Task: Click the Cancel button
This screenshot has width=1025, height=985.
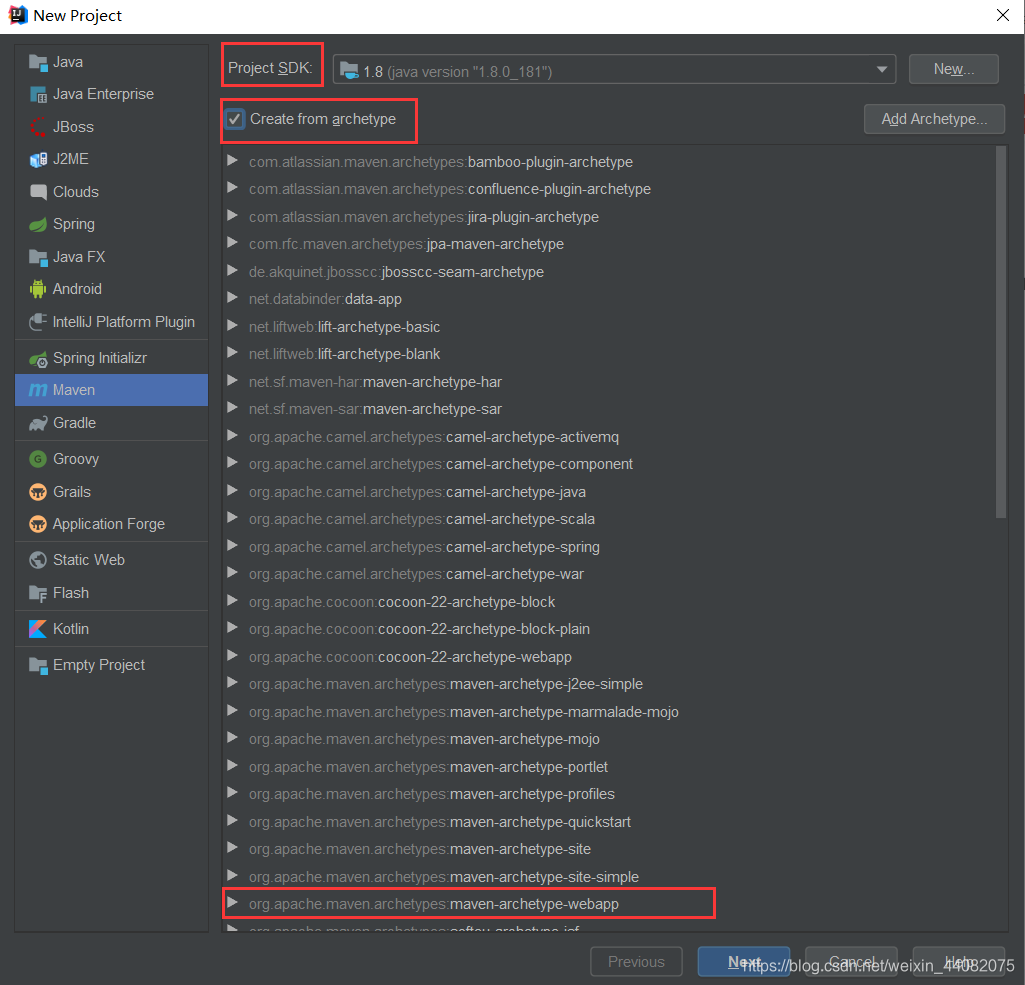Action: pos(851,961)
